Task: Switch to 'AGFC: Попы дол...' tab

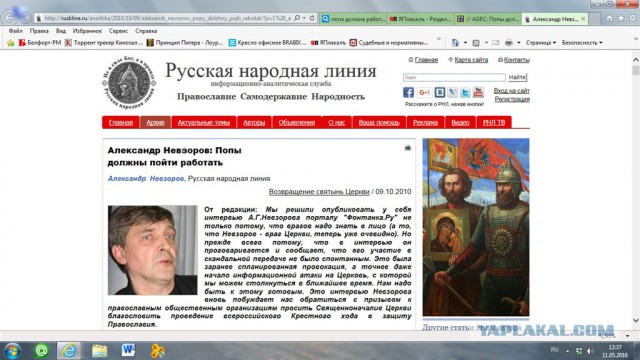Action: pyautogui.click(x=488, y=19)
